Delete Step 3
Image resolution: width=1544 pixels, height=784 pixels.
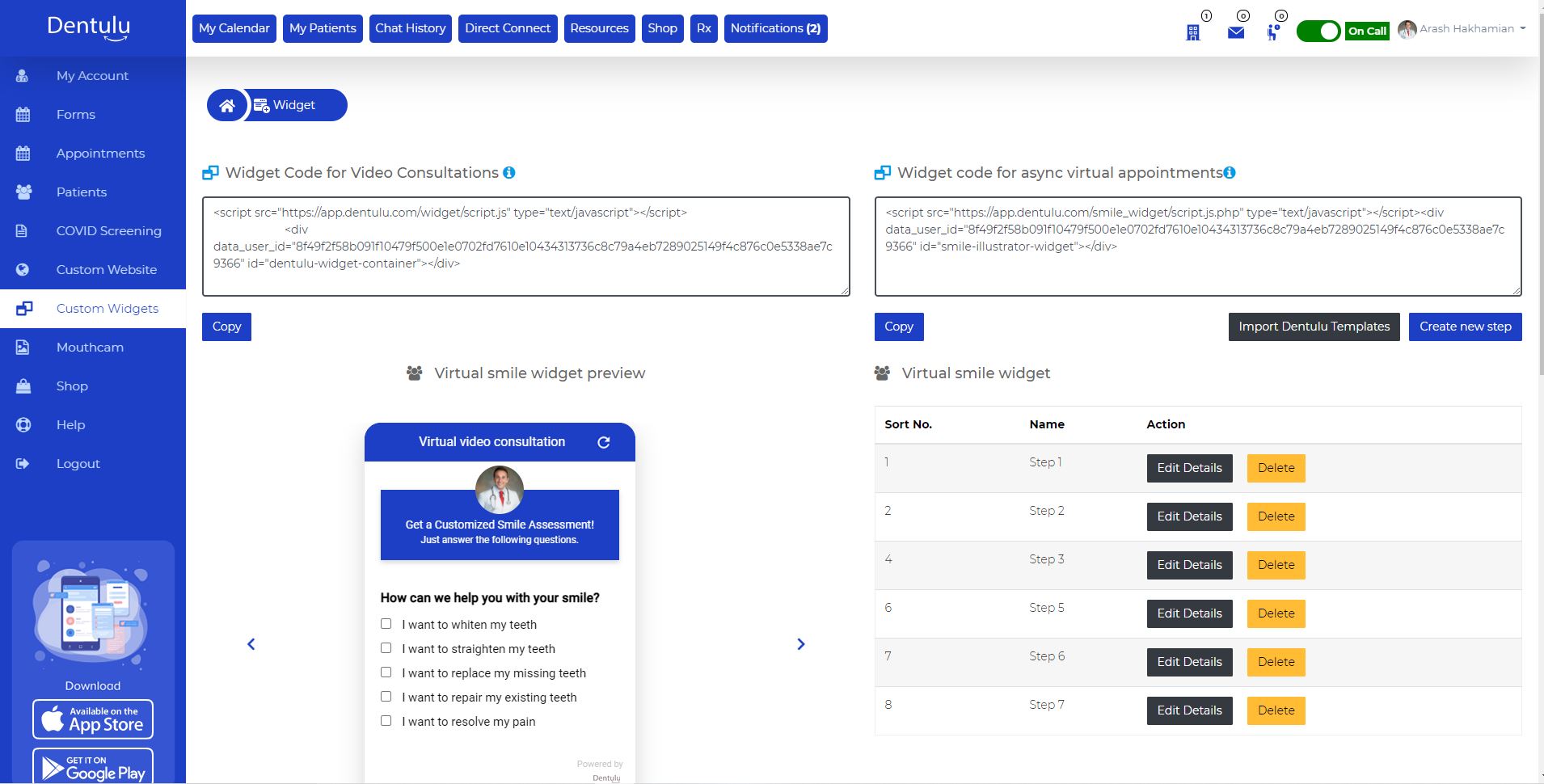tap(1276, 565)
